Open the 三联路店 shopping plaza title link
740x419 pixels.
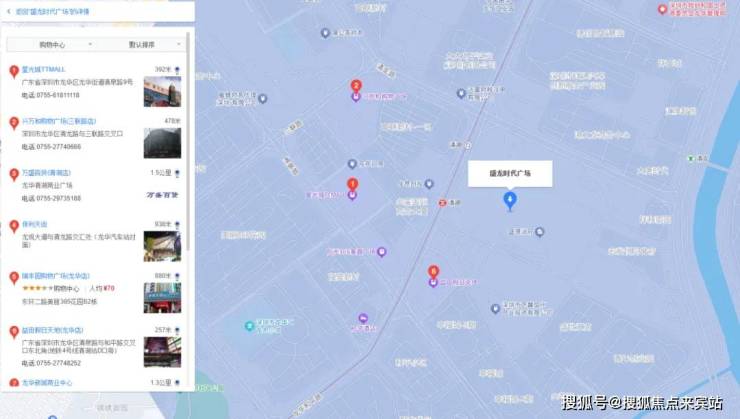pyautogui.click(x=59, y=121)
